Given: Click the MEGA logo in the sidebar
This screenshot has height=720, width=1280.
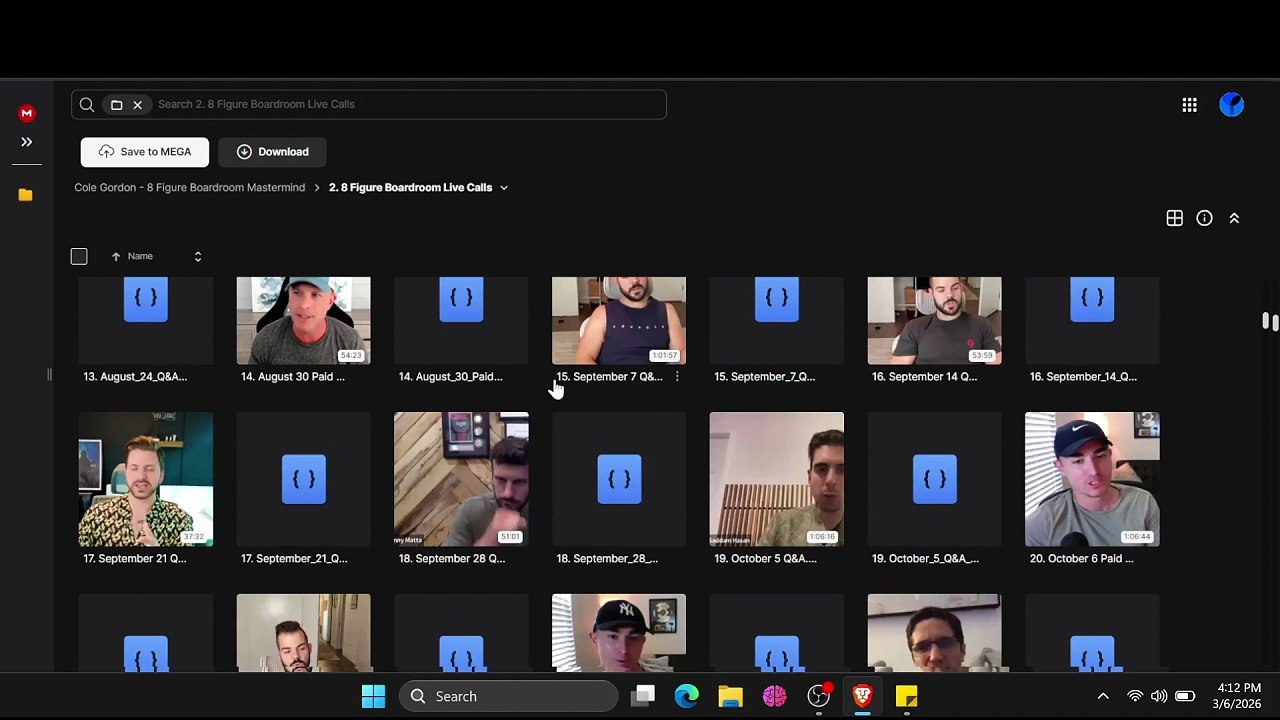Looking at the screenshot, I should [27, 113].
